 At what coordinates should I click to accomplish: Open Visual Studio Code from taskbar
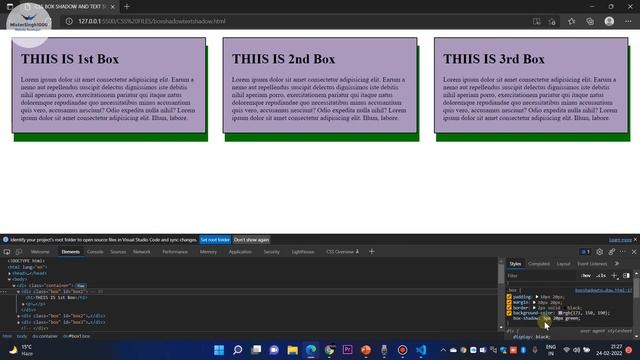click(421, 350)
